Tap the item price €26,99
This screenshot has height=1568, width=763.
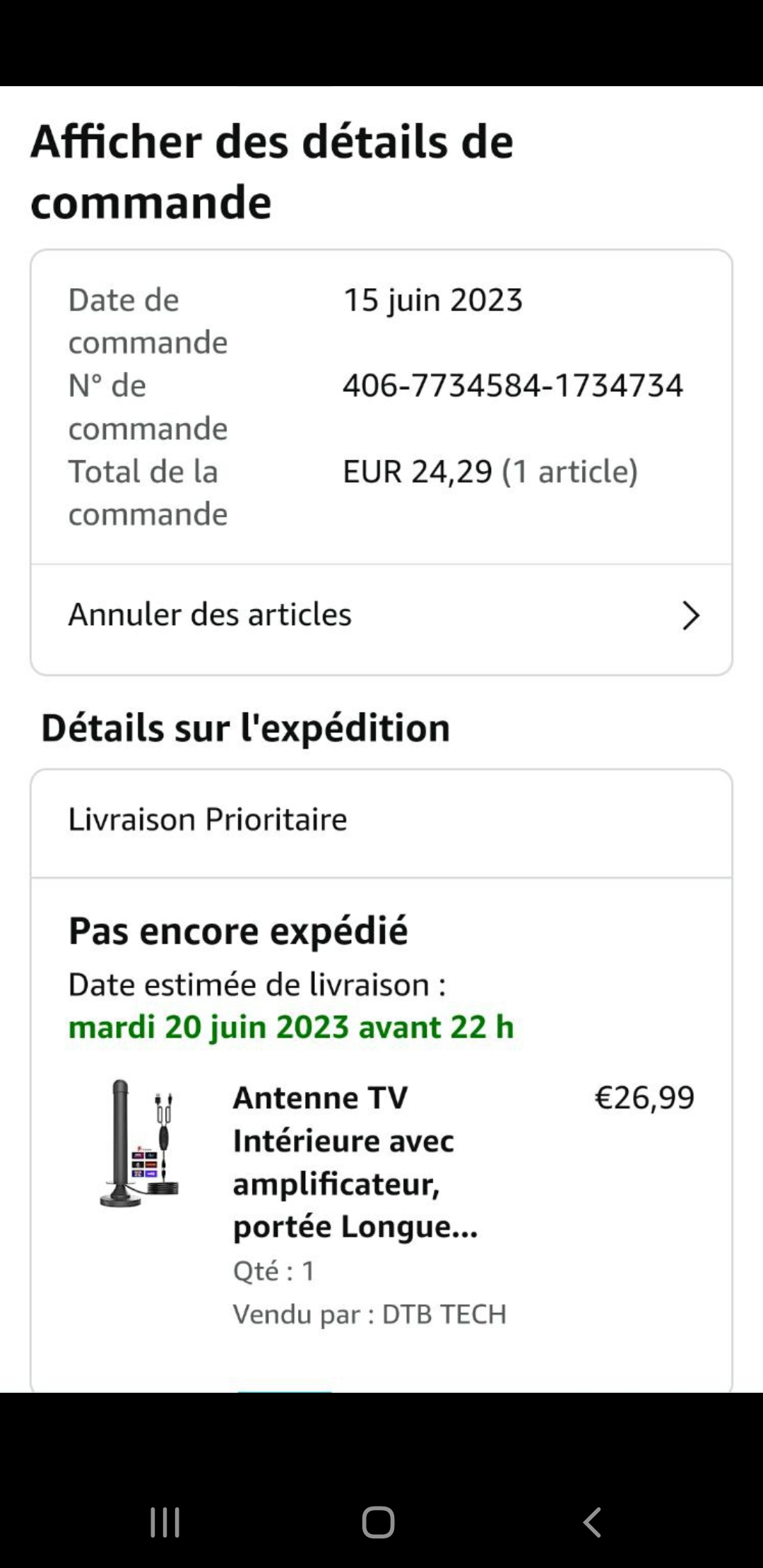point(644,1098)
